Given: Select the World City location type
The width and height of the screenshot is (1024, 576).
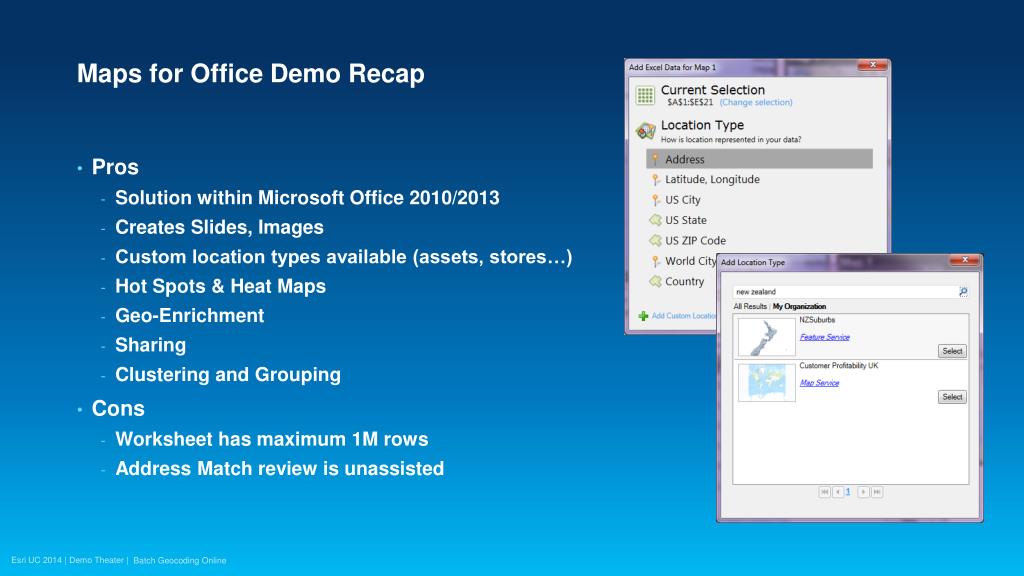Looking at the screenshot, I should point(690,261).
